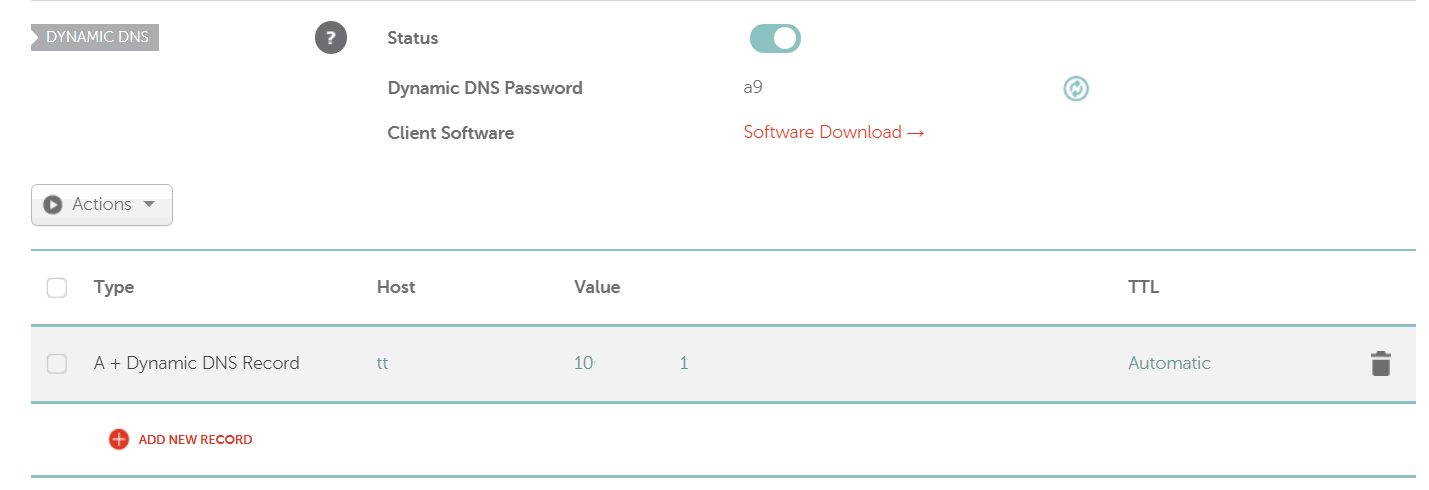Click the Host column header
1429x490 pixels.
click(x=396, y=287)
